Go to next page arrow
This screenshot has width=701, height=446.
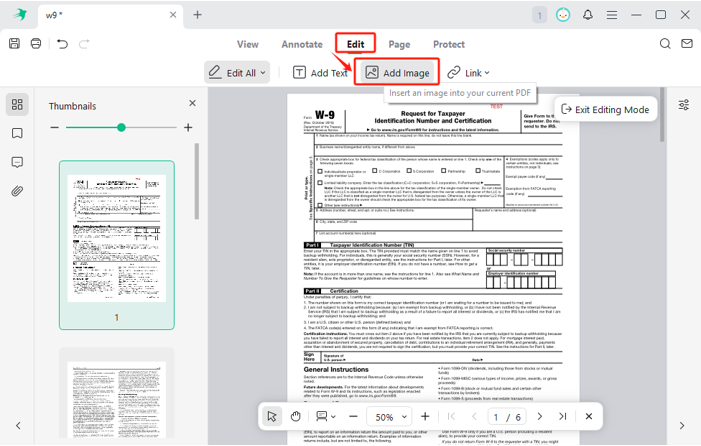point(540,417)
